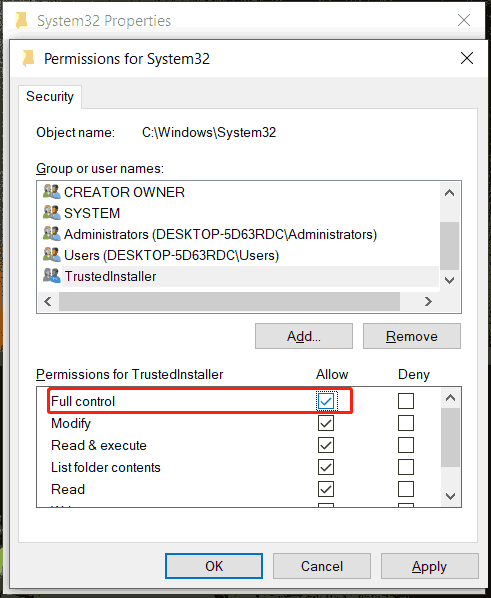Uncheck Allow for Read & execute
Viewport: 491px width, 598px height.
(x=326, y=445)
